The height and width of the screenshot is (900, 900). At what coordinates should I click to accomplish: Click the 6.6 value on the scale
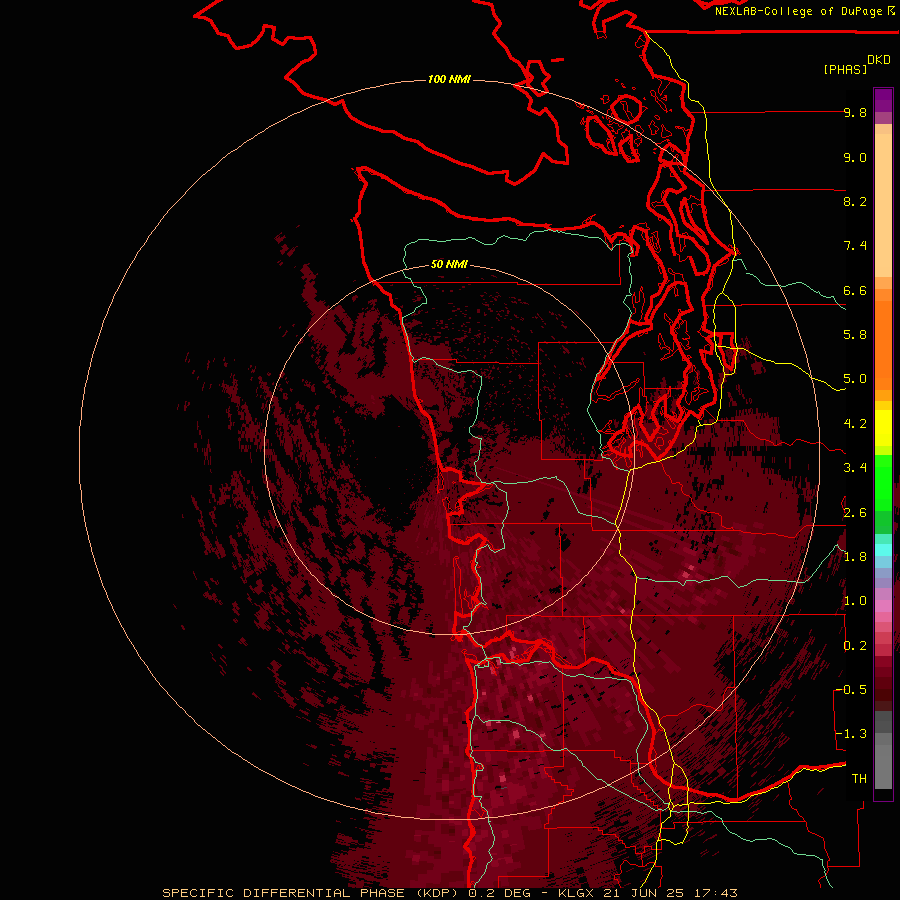pyautogui.click(x=855, y=290)
